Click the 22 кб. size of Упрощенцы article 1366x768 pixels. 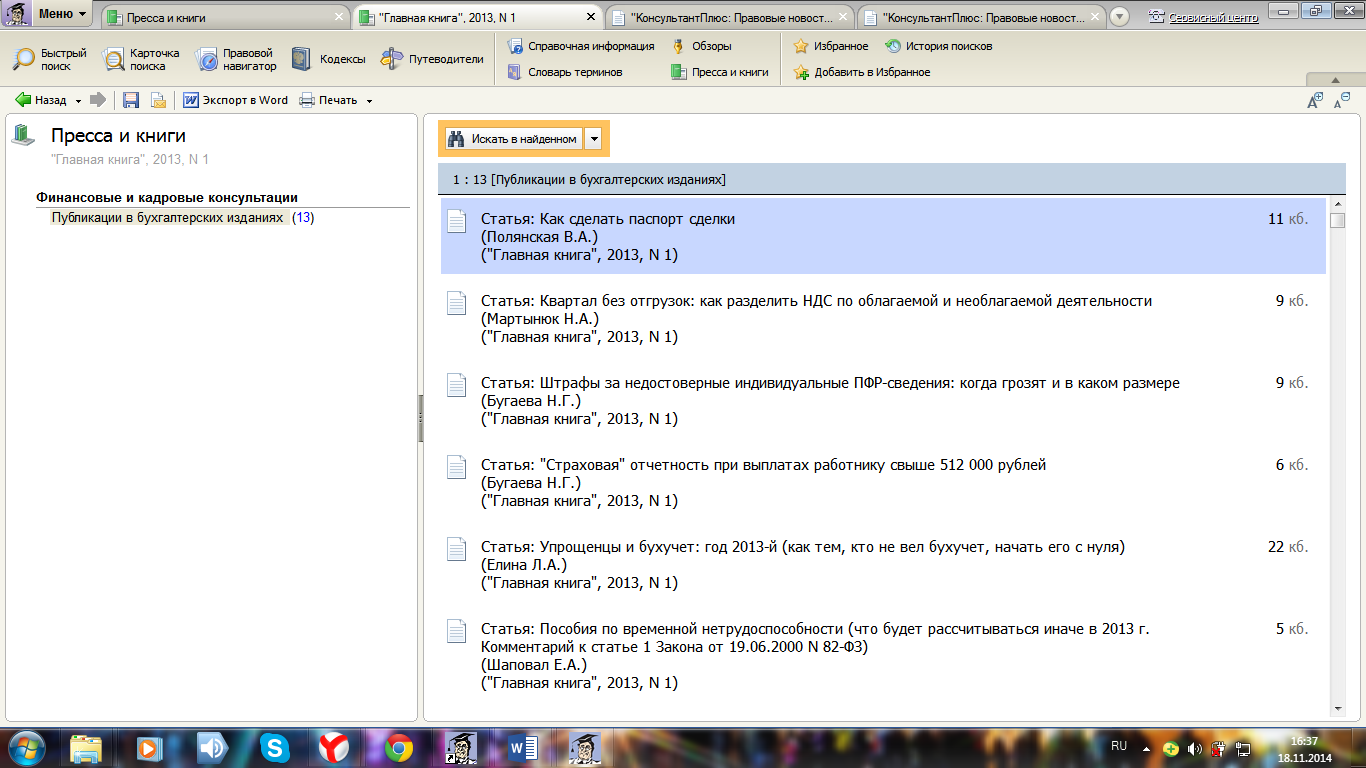[x=1287, y=547]
